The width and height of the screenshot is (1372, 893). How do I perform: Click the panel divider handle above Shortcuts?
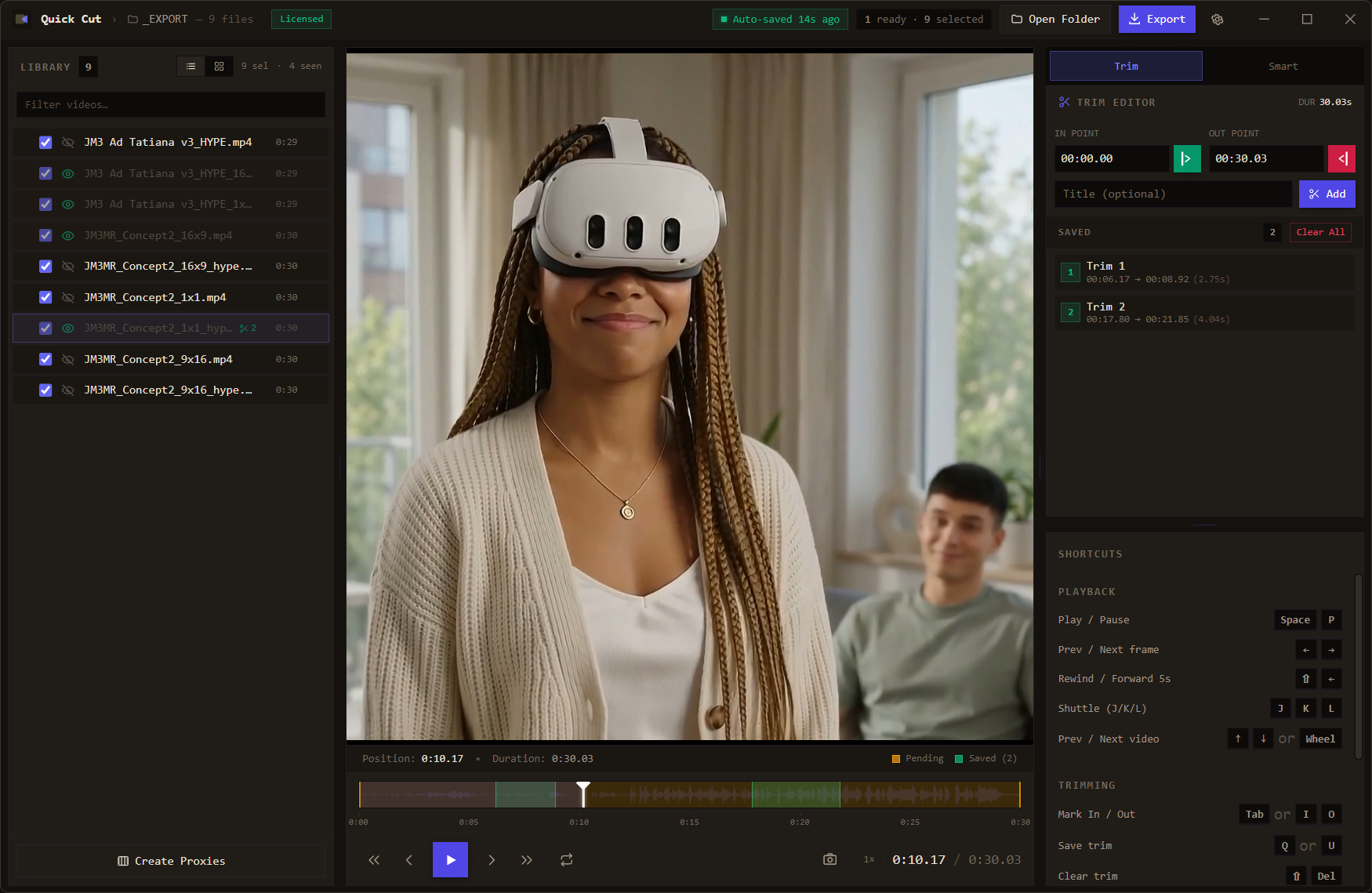click(x=1205, y=525)
